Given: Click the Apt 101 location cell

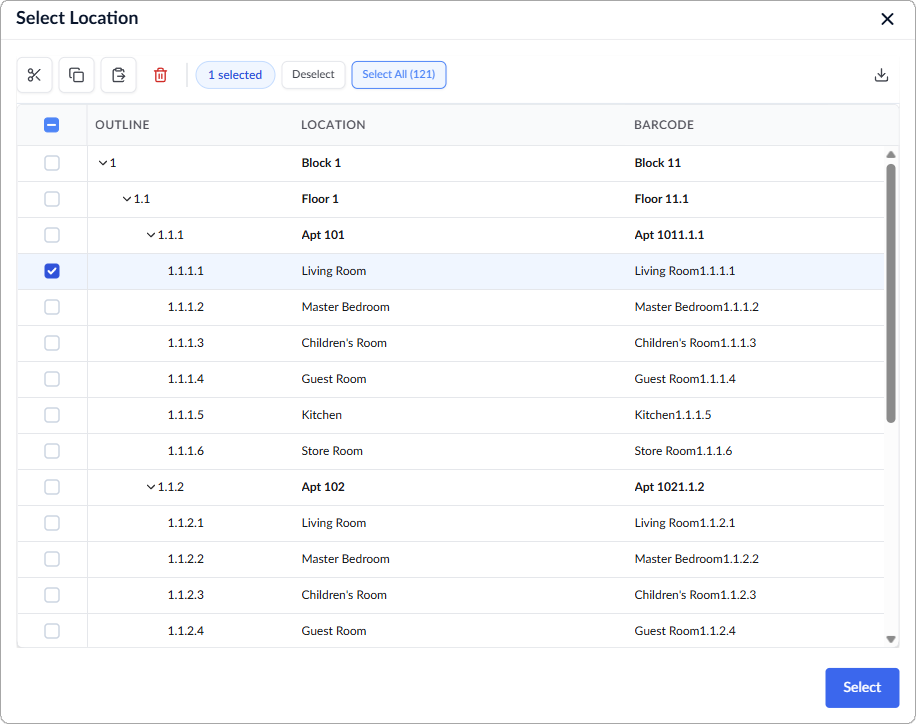Looking at the screenshot, I should 322,235.
